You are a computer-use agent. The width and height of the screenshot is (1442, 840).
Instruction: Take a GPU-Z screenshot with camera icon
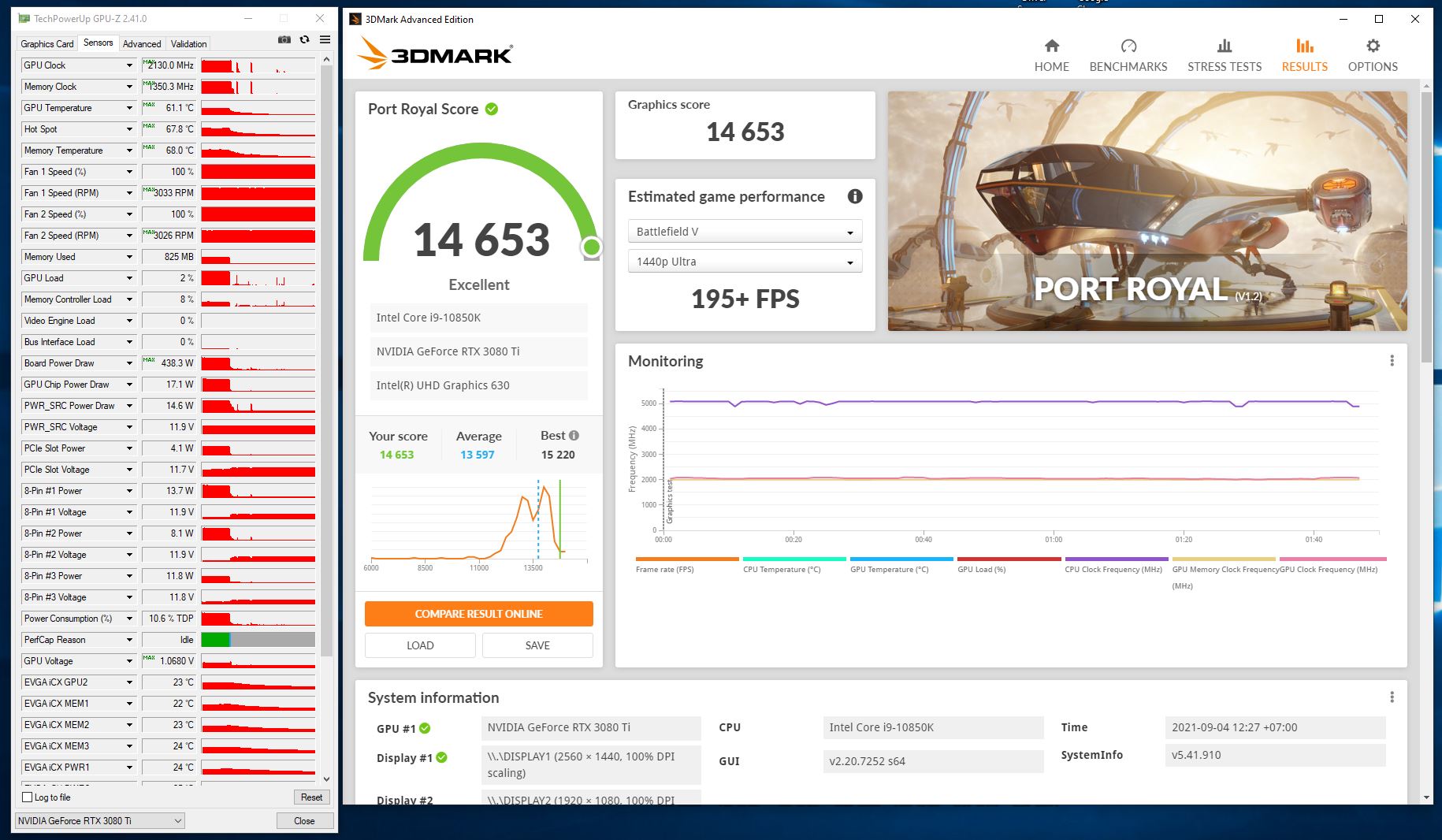(x=284, y=40)
